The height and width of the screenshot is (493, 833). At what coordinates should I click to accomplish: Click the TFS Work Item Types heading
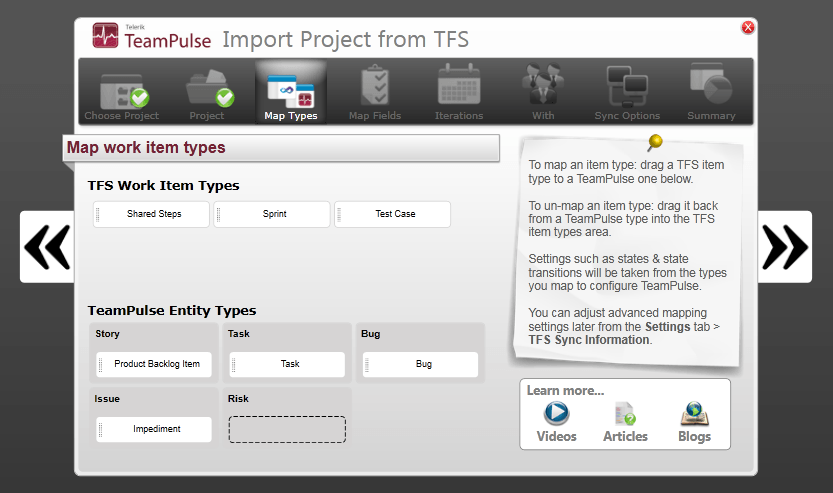click(x=164, y=185)
